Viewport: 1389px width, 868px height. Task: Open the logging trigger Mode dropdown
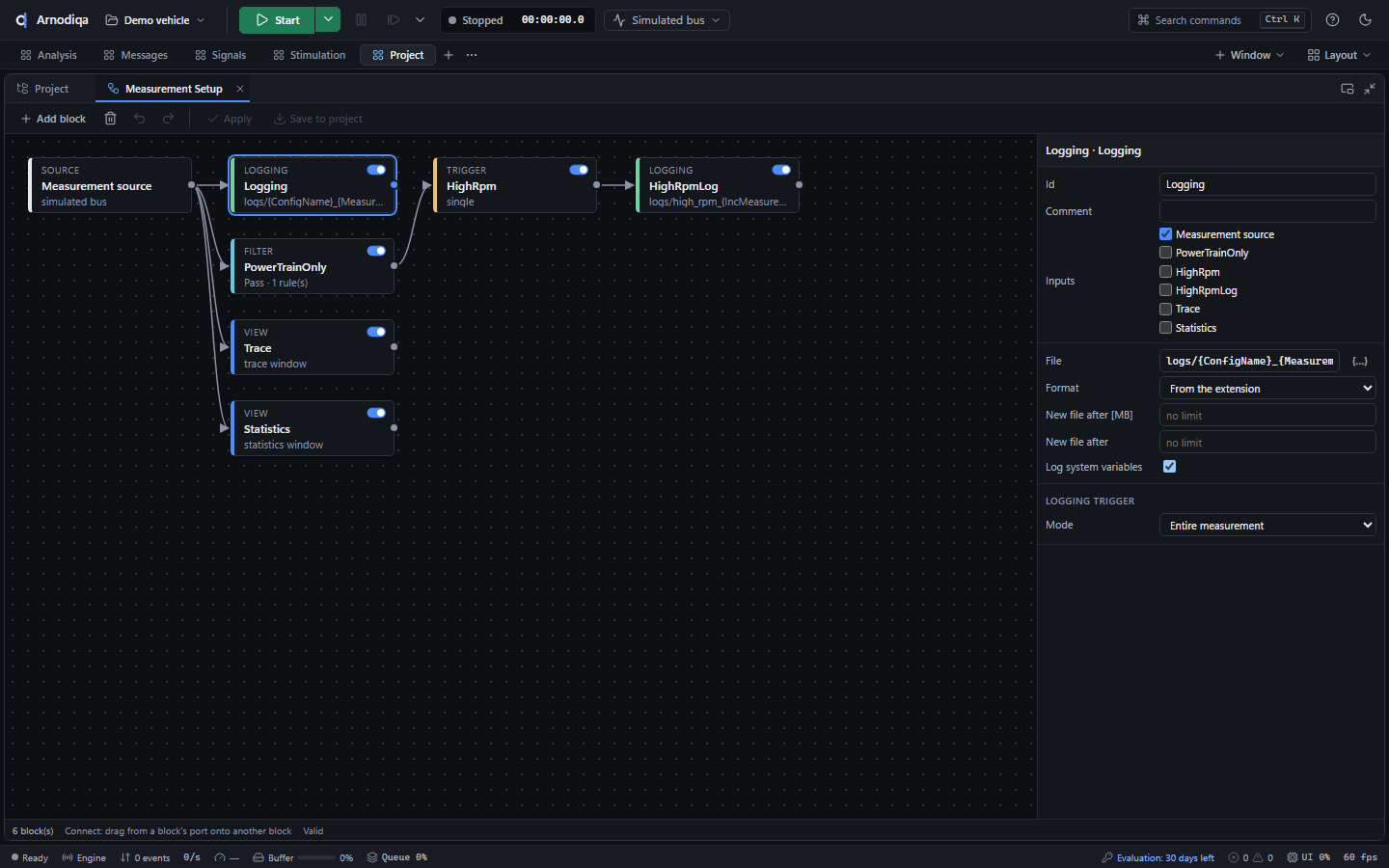point(1267,526)
